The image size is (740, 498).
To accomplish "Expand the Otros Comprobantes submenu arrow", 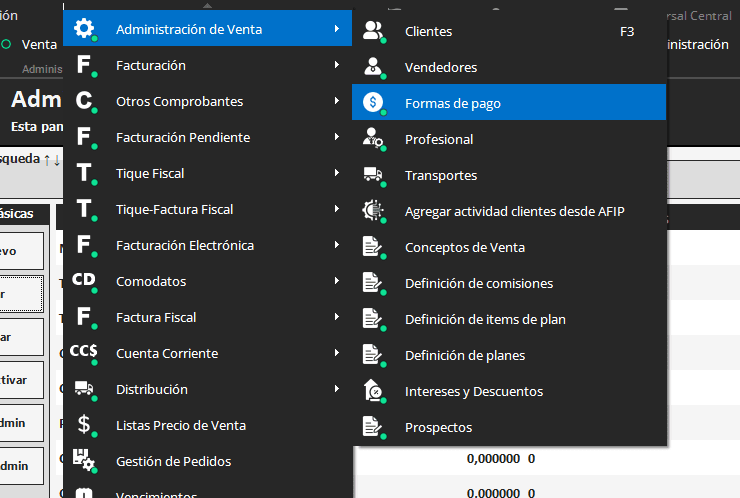I will click(x=337, y=102).
